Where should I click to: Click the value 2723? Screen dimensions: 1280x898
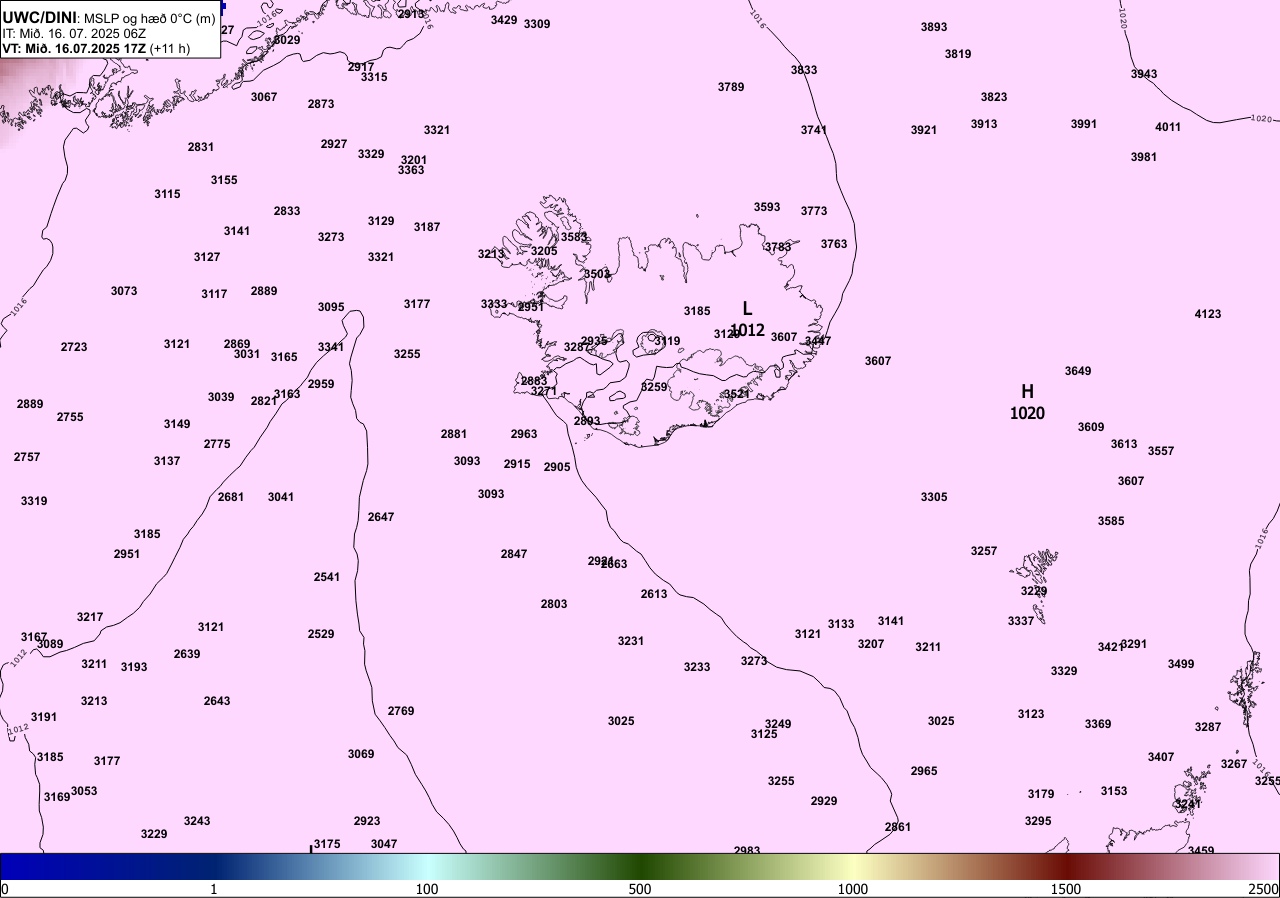[x=74, y=347]
